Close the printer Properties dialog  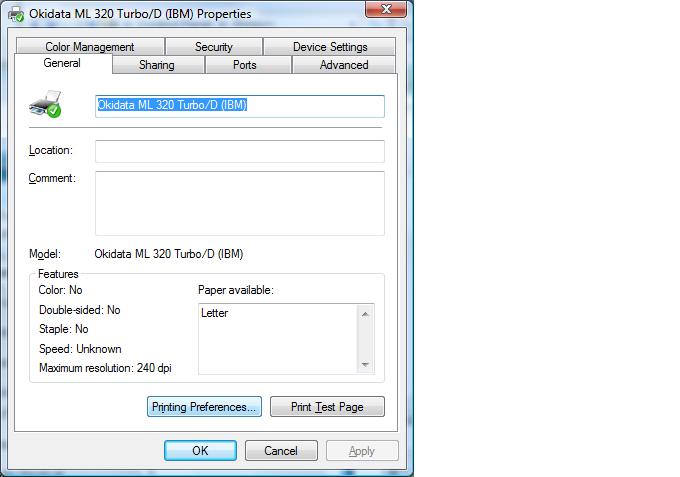[386, 10]
